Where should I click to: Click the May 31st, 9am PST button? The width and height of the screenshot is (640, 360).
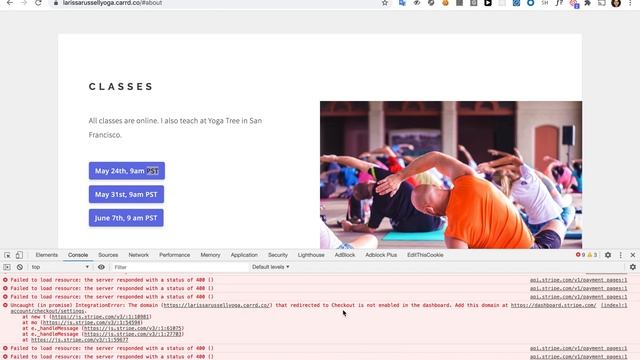(127, 194)
